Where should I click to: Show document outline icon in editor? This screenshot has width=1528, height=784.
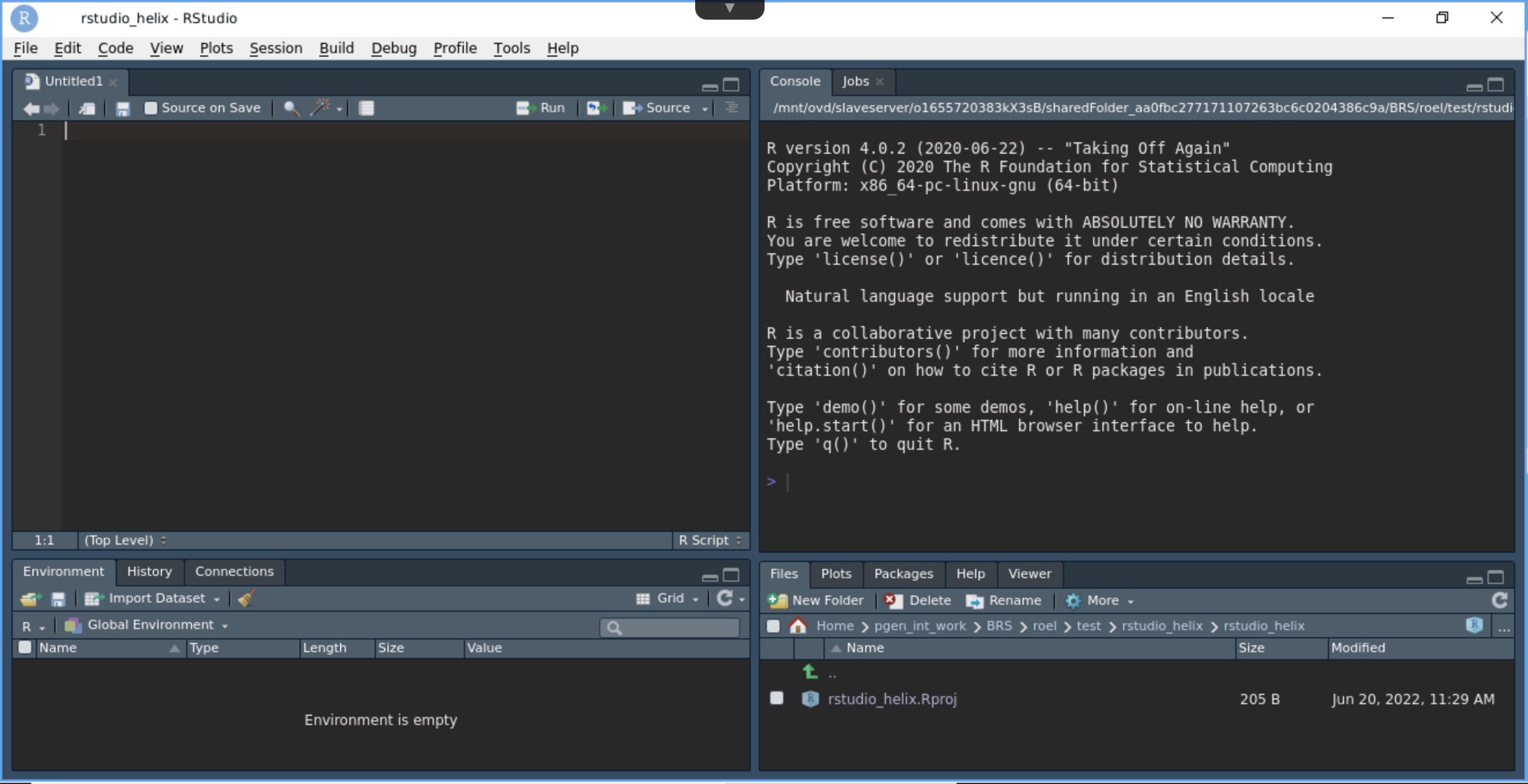point(732,108)
